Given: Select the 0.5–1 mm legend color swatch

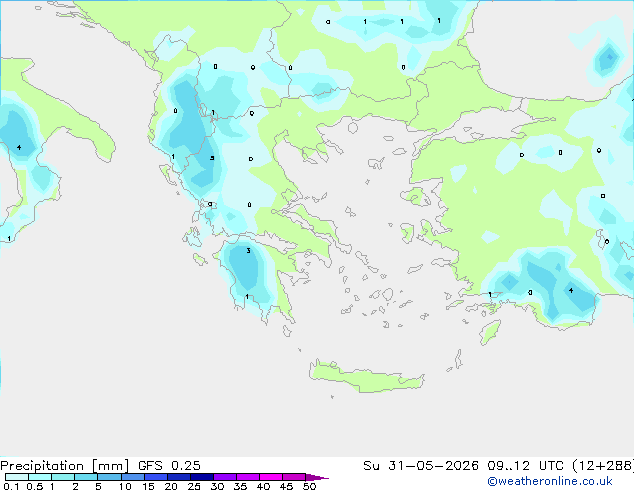Looking at the screenshot, I should tap(40, 477).
